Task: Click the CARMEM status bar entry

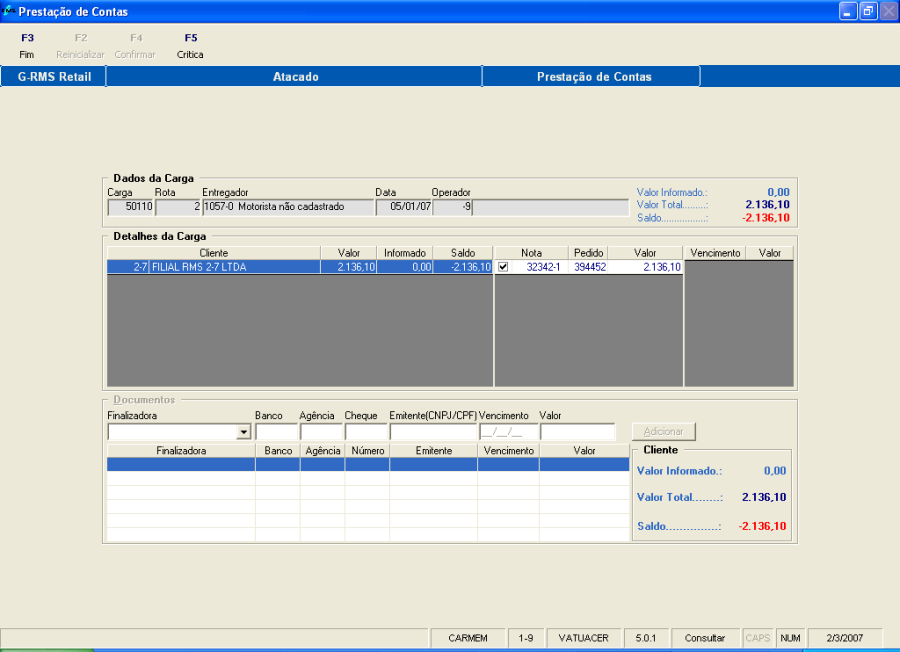Action: [468, 638]
